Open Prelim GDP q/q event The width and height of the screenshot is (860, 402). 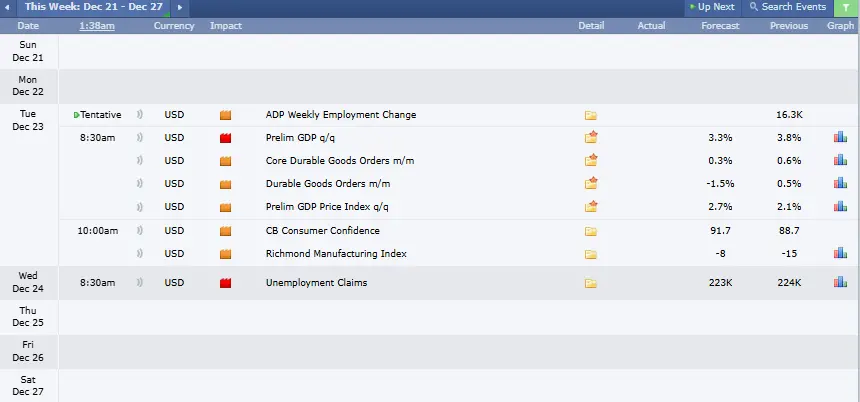(300, 138)
